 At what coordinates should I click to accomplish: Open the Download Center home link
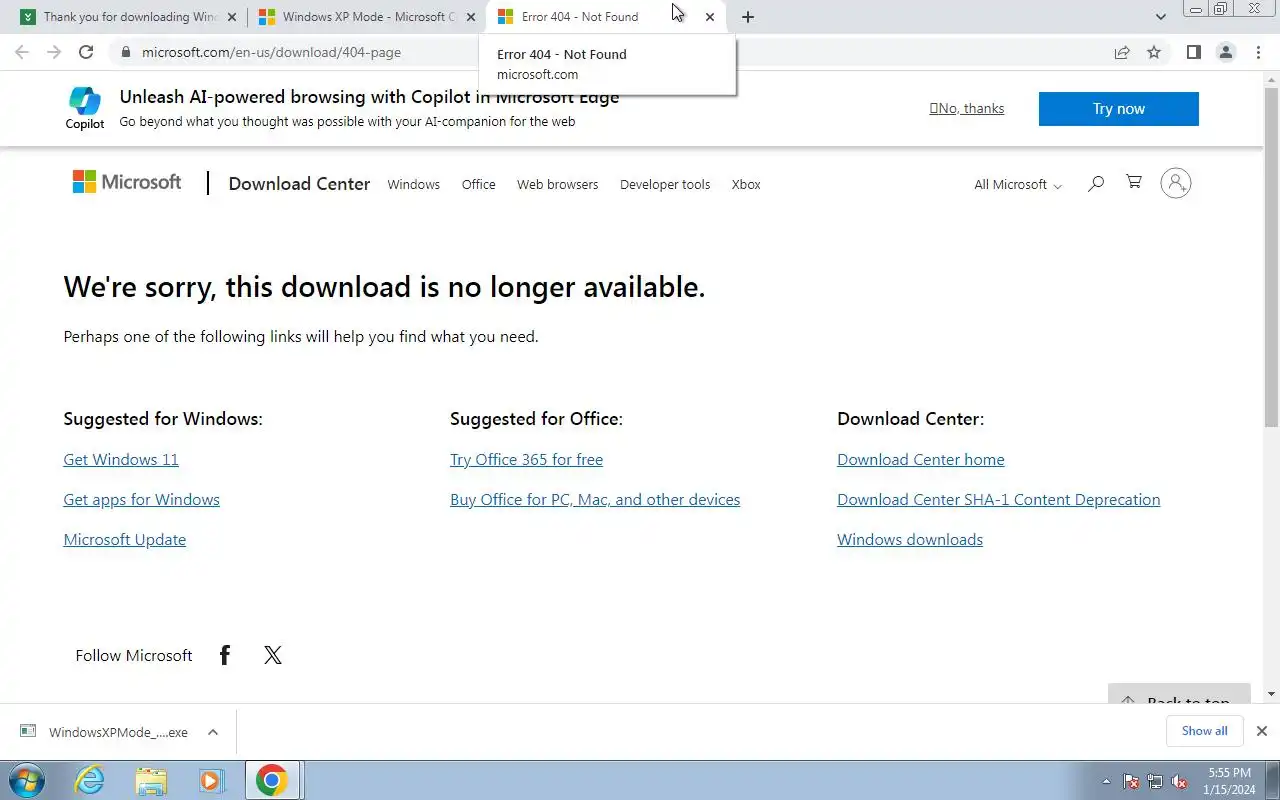click(921, 460)
